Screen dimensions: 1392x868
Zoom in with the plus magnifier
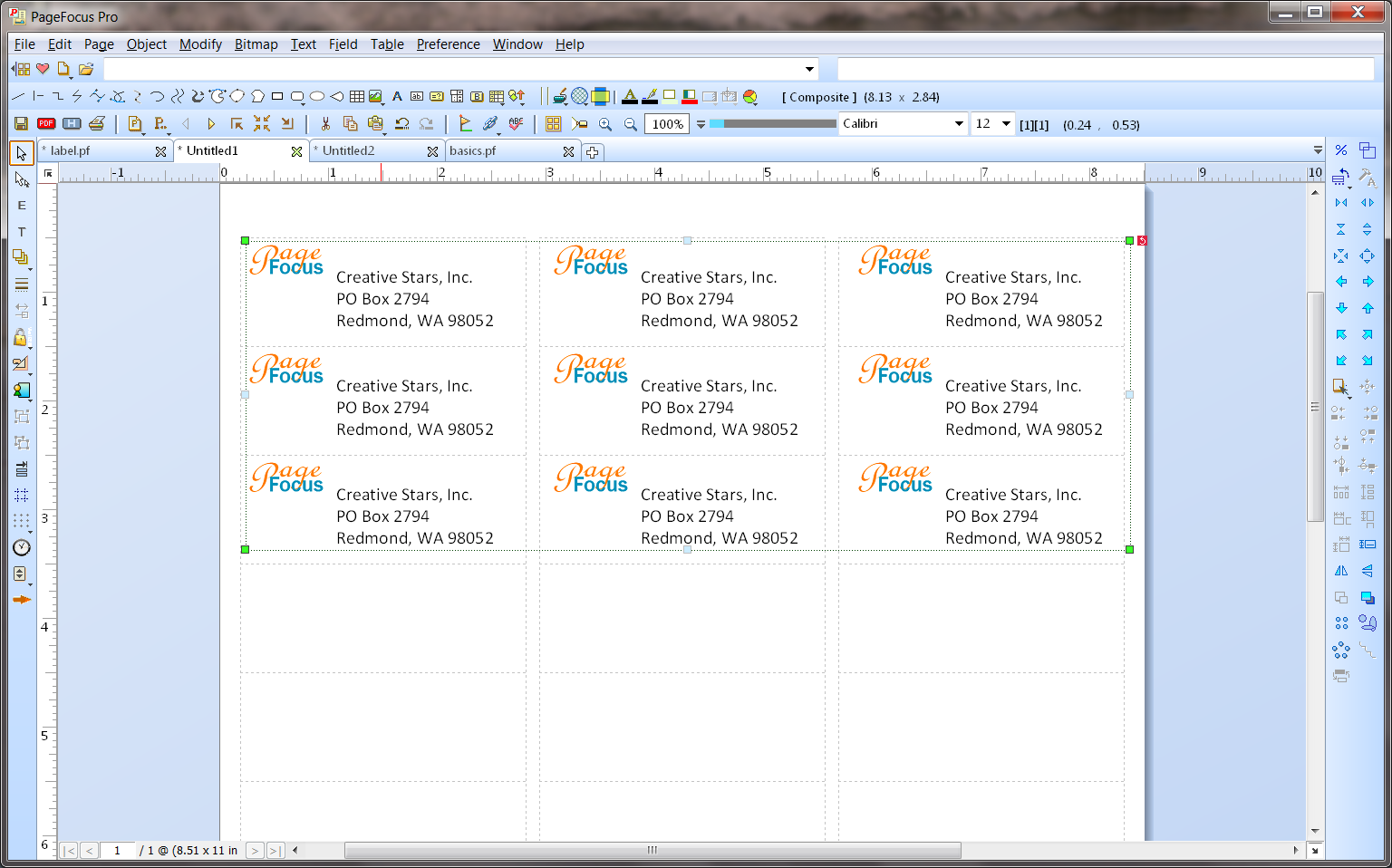605,124
